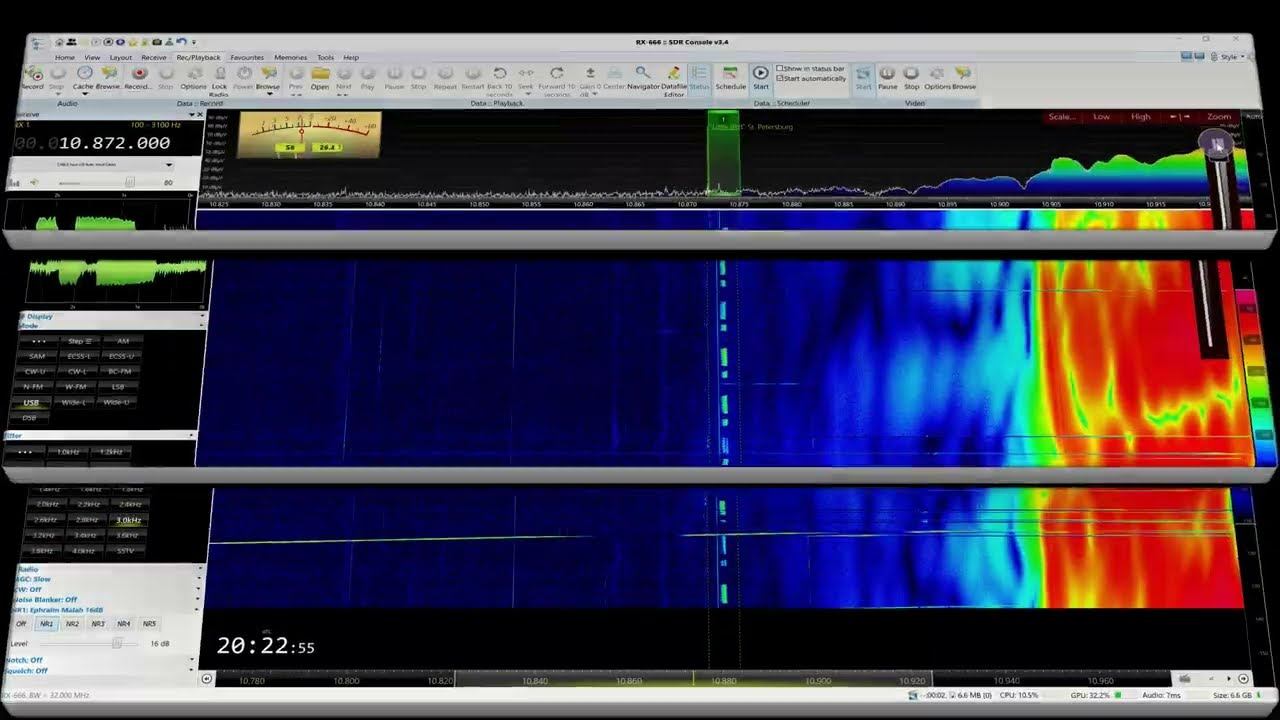Click the Video Browse icon

(963, 73)
